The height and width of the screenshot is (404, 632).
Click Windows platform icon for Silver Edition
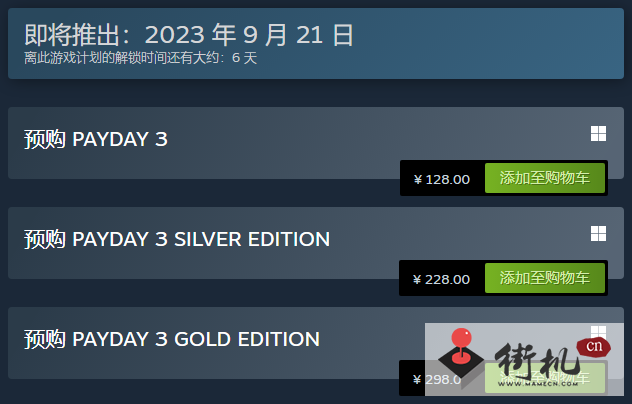pos(598,234)
